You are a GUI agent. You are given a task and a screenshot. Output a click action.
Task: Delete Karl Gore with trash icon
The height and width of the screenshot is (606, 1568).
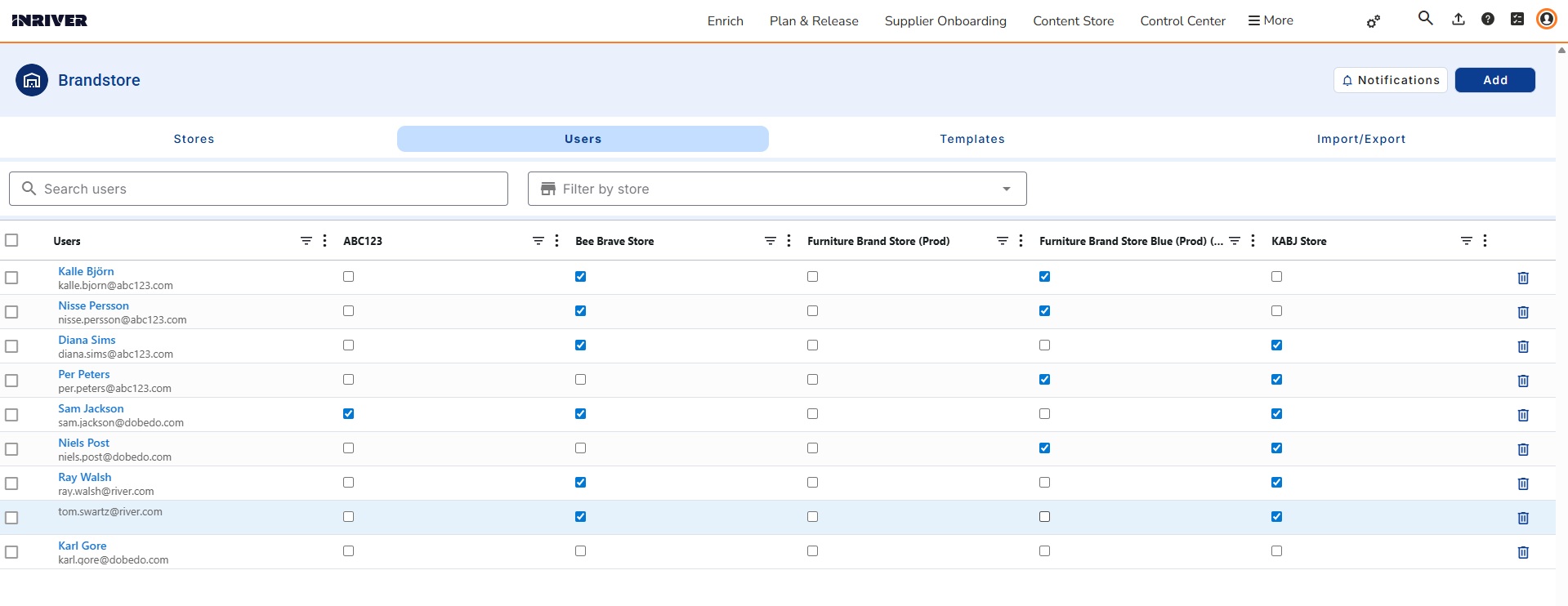(1523, 552)
